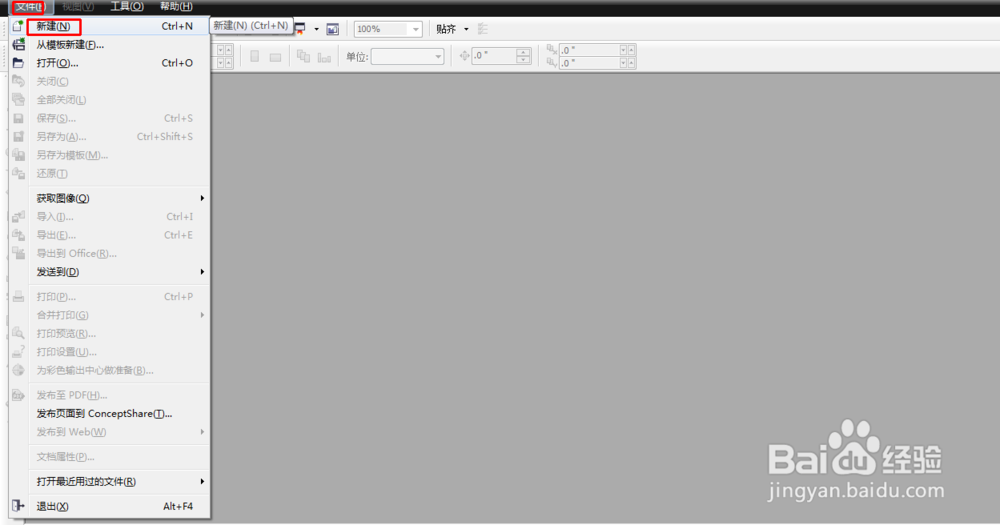Click the Ctrl+Shift+S shortcut text
The height and width of the screenshot is (525, 1000).
click(x=165, y=137)
